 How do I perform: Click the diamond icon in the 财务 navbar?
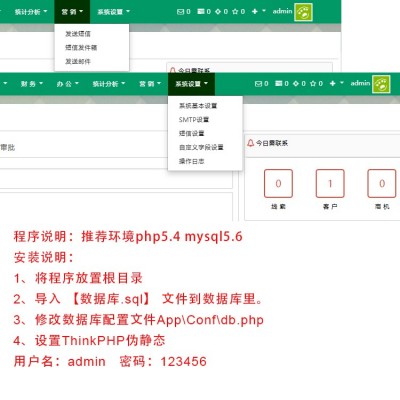pos(296,84)
